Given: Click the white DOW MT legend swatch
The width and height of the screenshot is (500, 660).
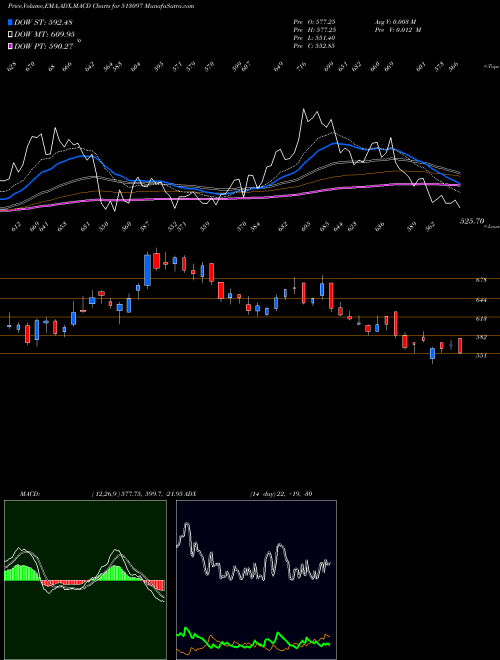Looking at the screenshot, I should click(x=10, y=35).
